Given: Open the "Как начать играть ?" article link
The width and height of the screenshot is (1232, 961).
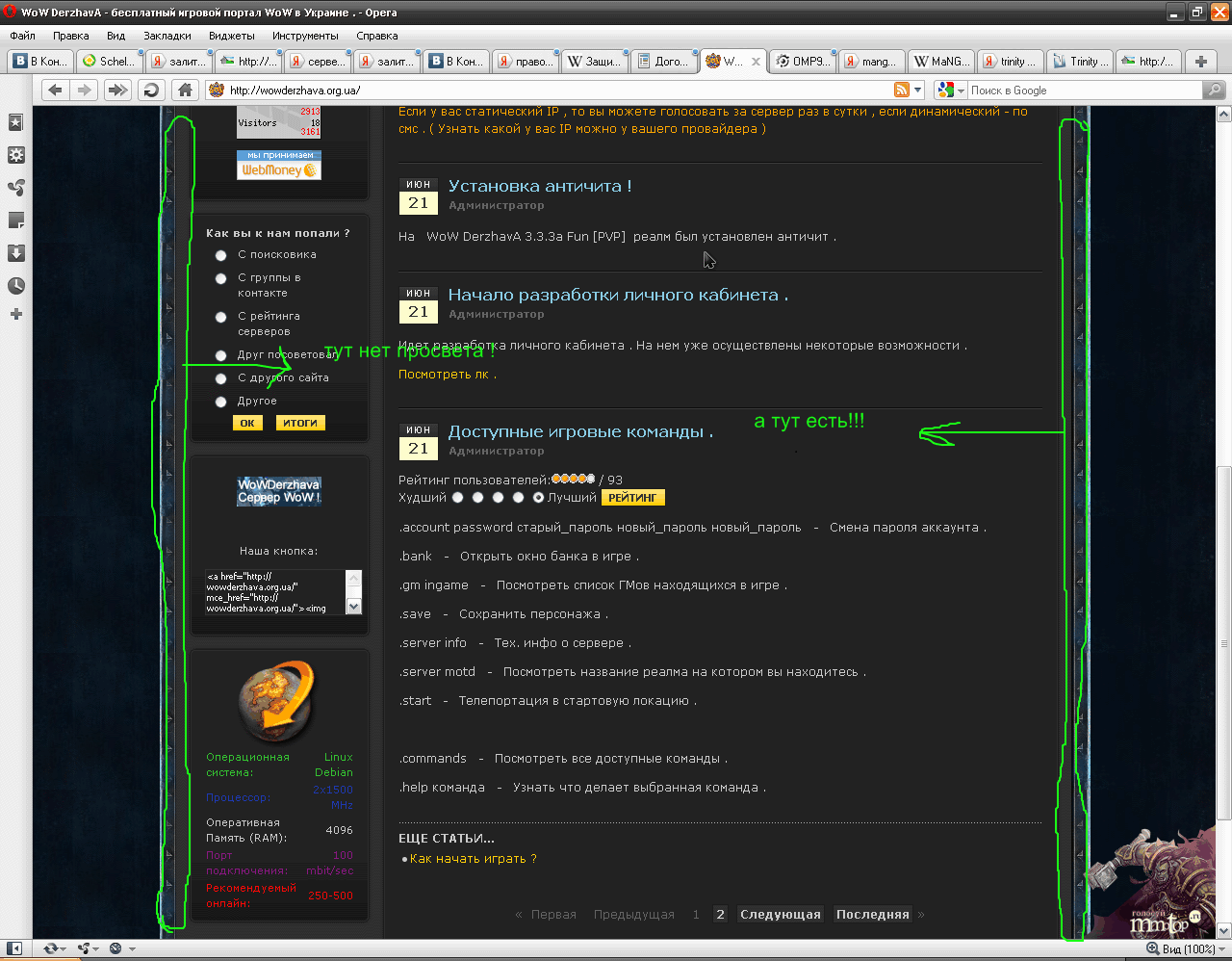Looking at the screenshot, I should [474, 859].
